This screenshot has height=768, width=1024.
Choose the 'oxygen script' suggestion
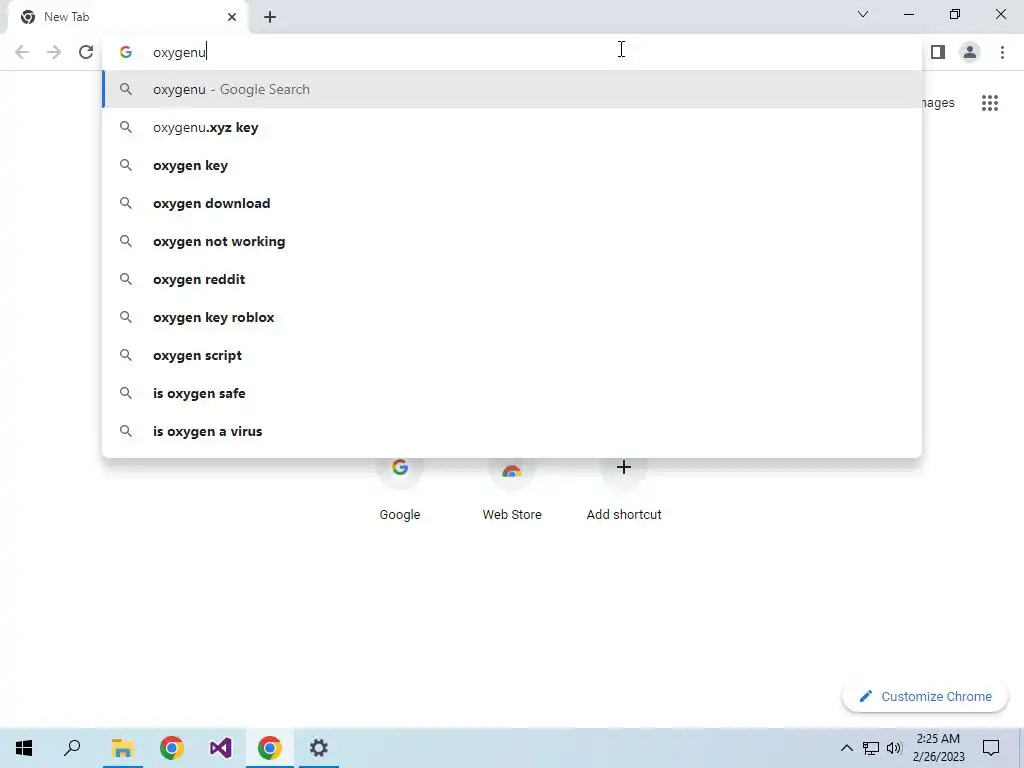click(x=512, y=355)
